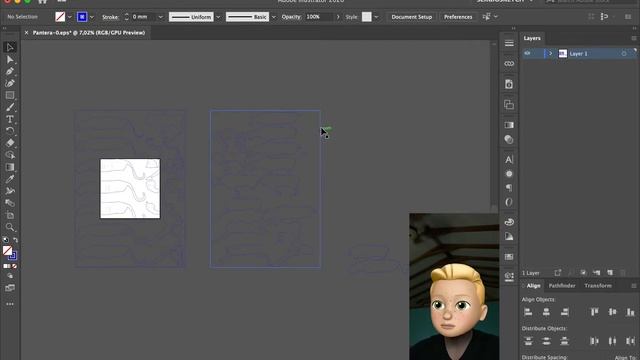Select the Blend tool
This screenshot has height=360, width=640.
pos(10,203)
